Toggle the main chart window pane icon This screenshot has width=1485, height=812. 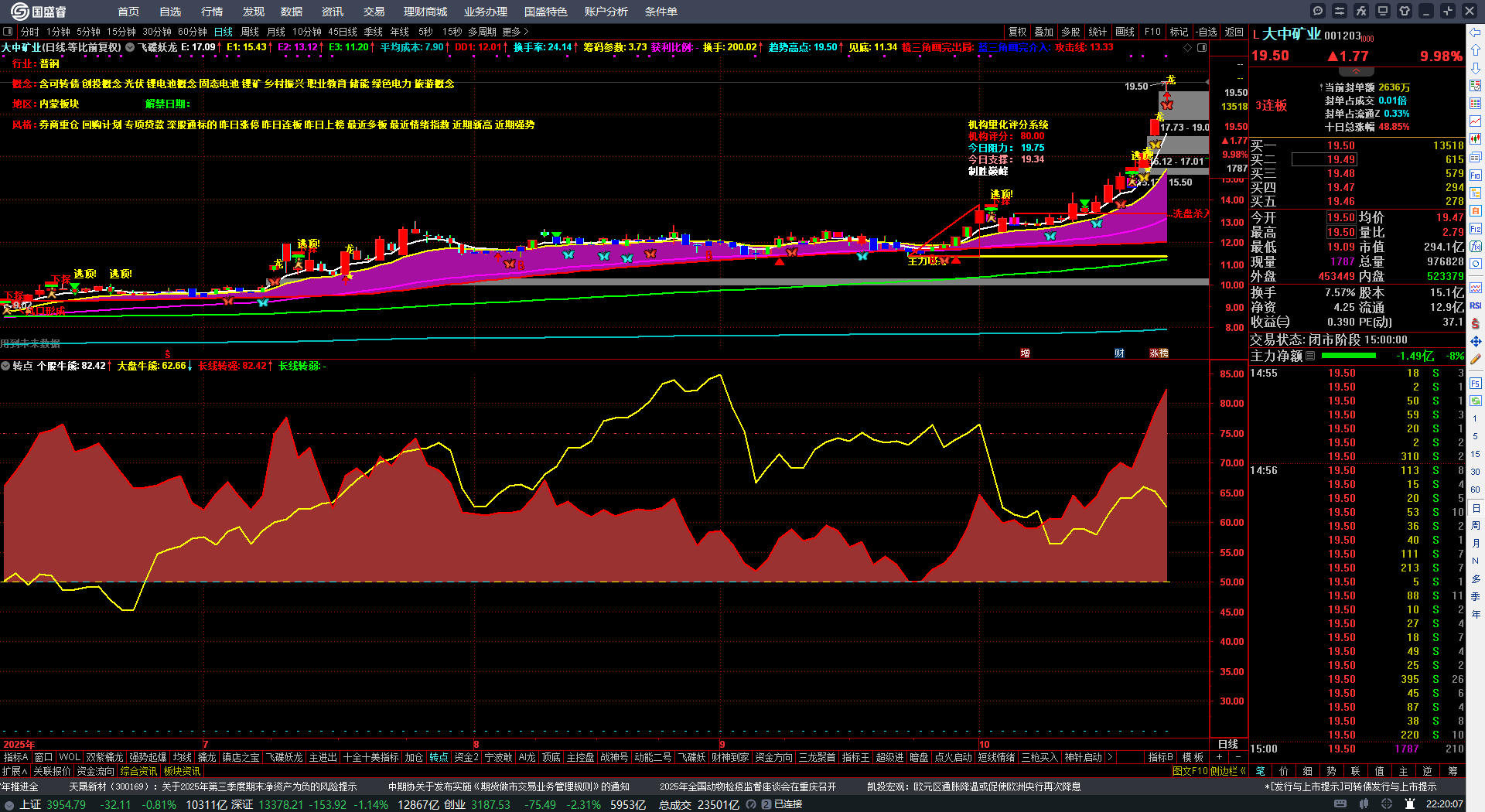(x=1202, y=47)
